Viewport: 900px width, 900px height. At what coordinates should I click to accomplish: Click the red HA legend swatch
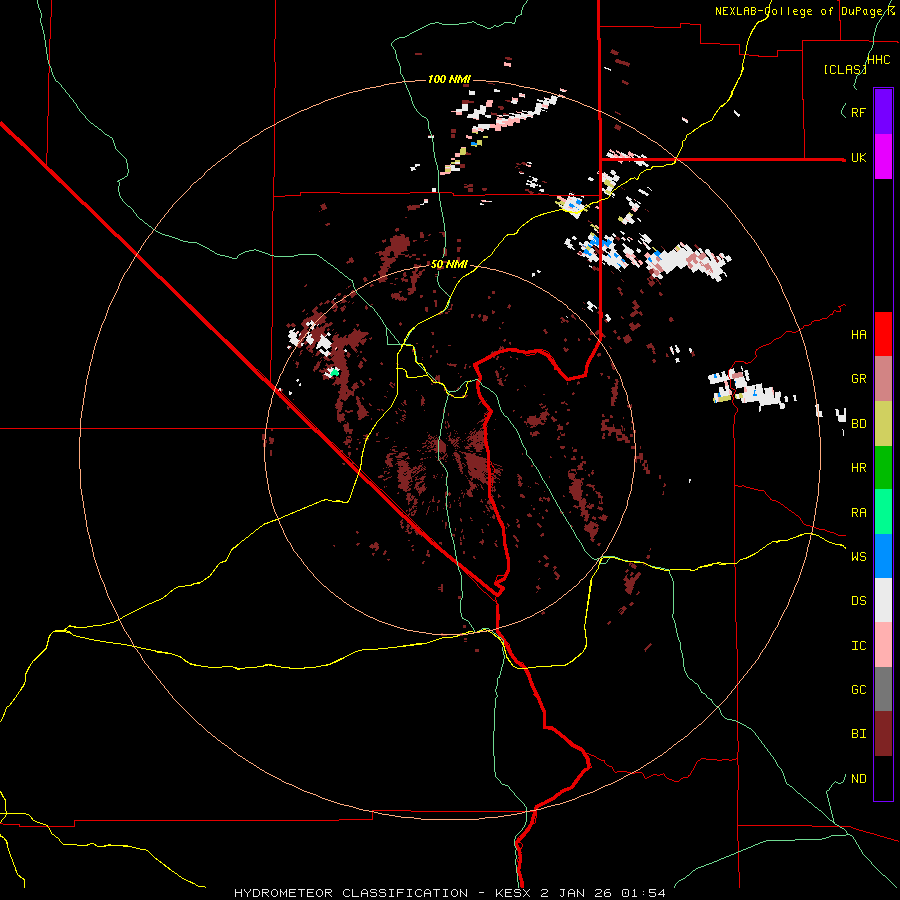pyautogui.click(x=883, y=334)
